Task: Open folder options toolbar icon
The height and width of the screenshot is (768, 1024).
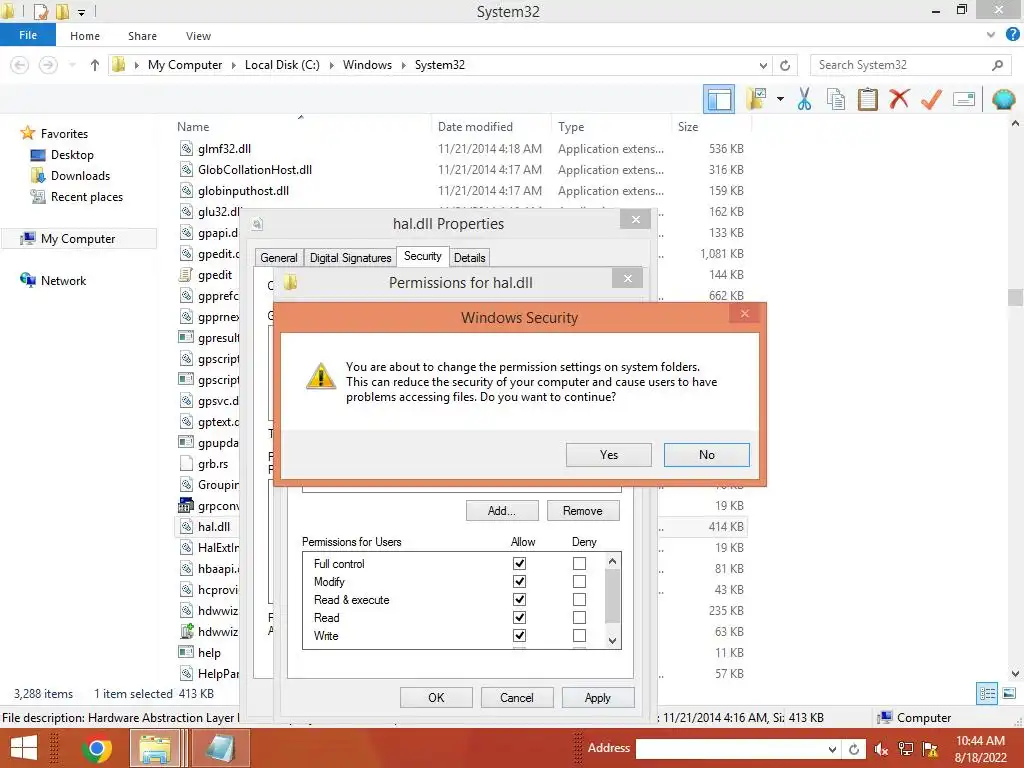Action: pyautogui.click(x=756, y=99)
